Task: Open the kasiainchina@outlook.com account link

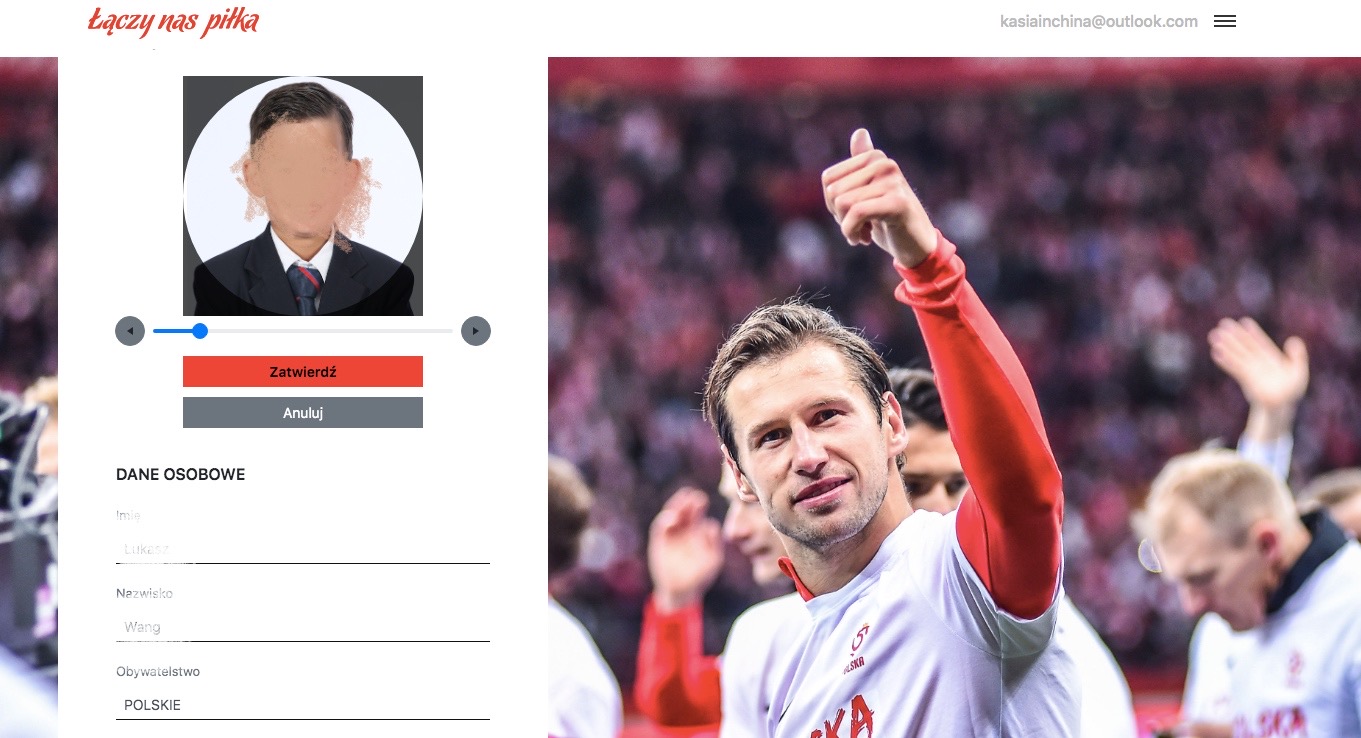Action: click(x=1098, y=21)
